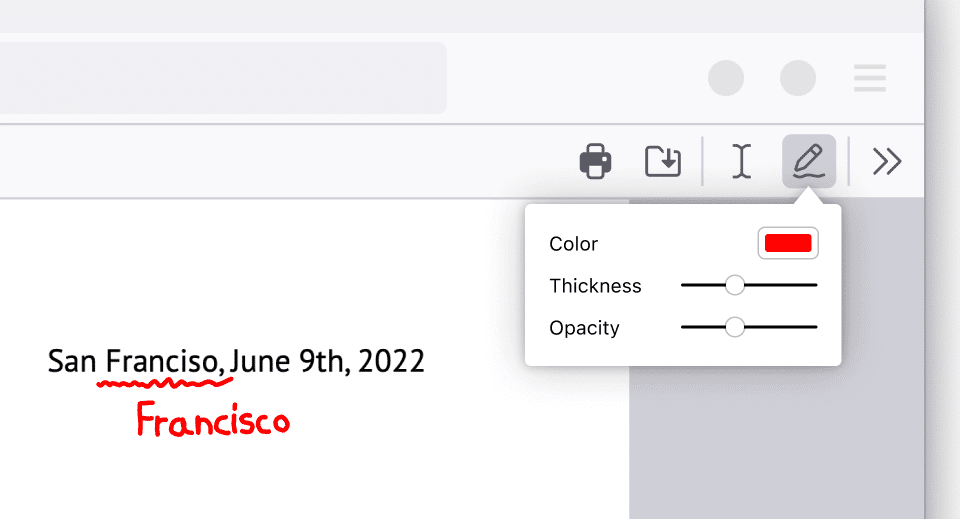Click the date text June 9th, 2022

coord(327,361)
